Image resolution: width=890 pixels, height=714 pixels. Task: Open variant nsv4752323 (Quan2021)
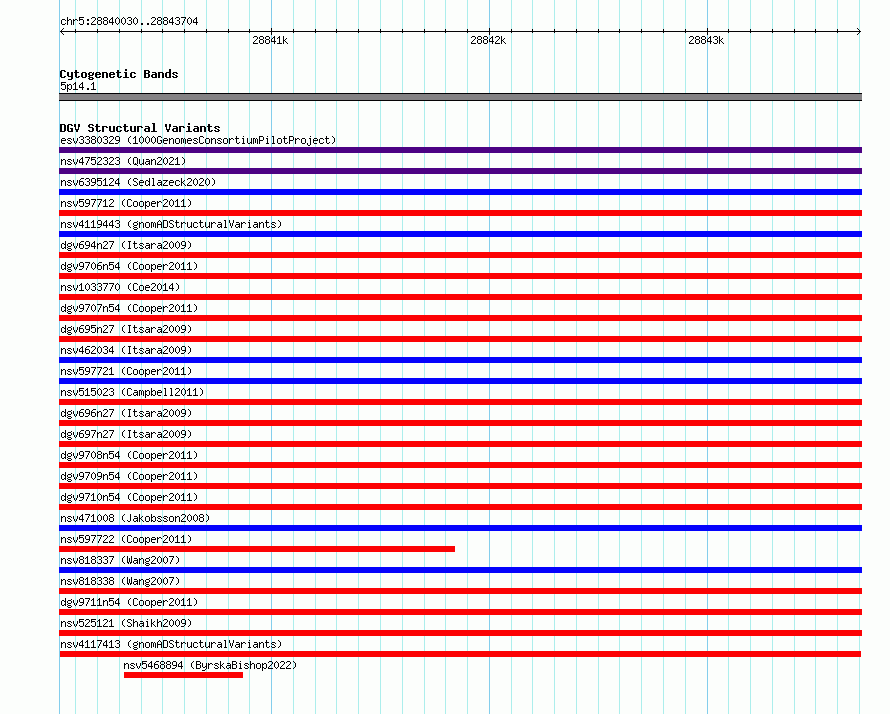123,161
